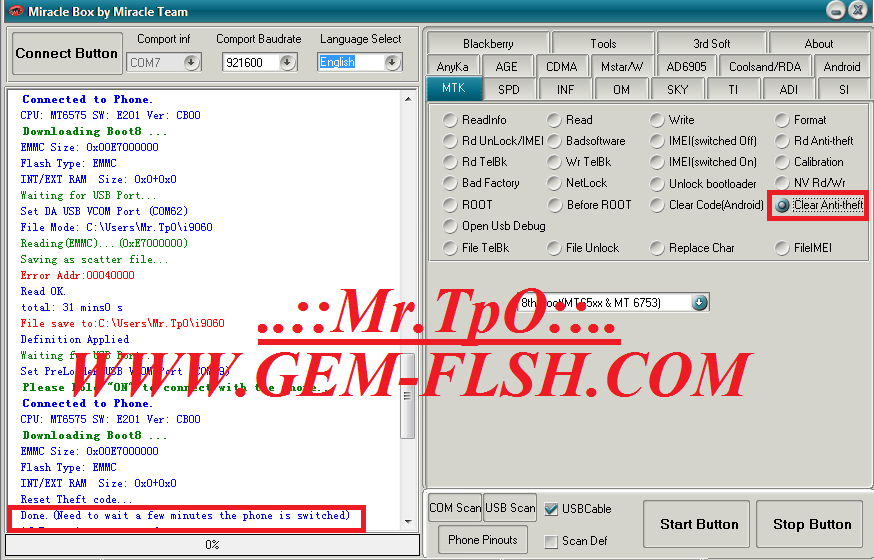Screen dimensions: 874x560
Task: Enable the Scan Def checkbox
Action: click(x=551, y=540)
